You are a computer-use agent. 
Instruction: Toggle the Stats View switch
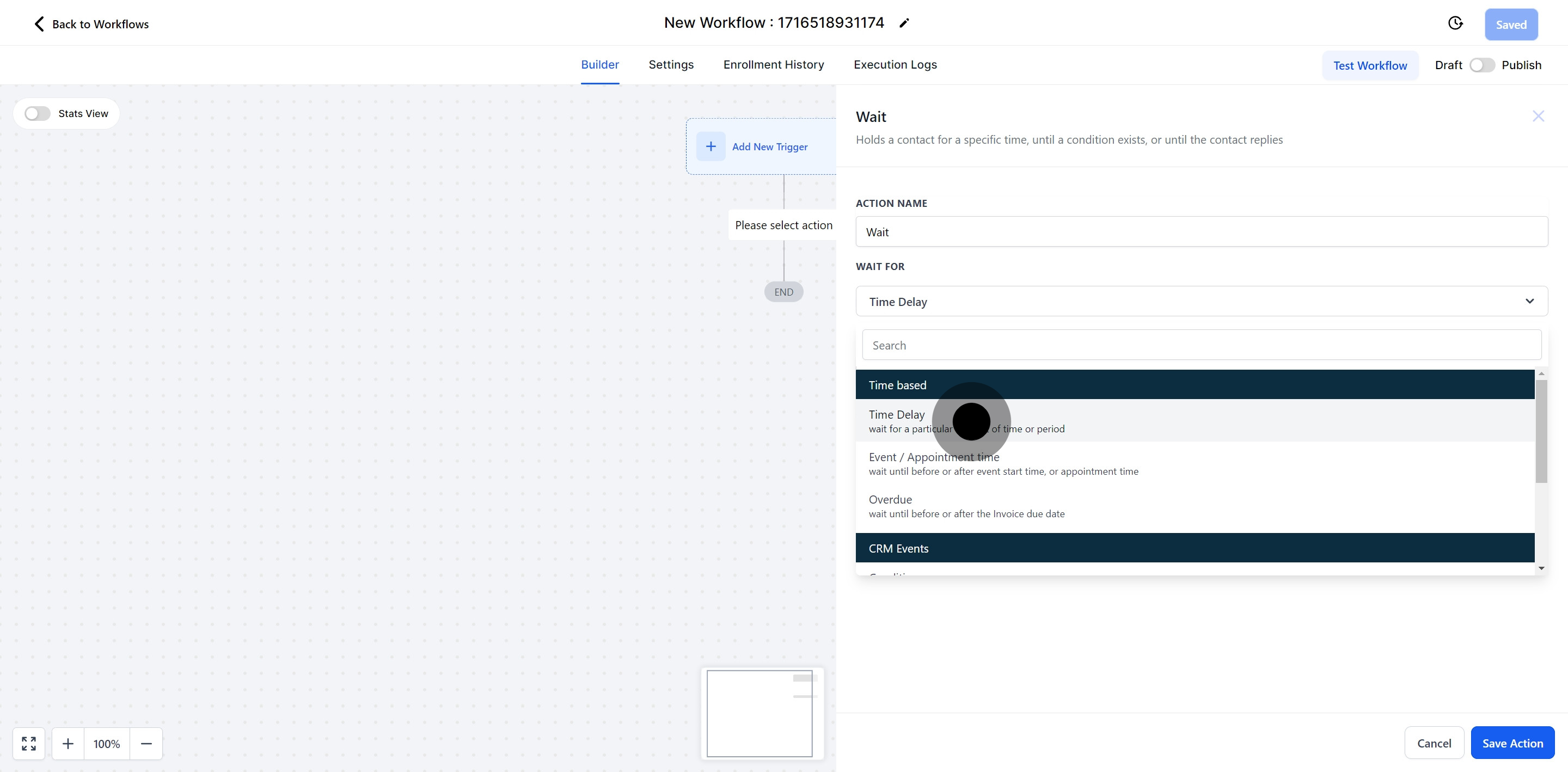pos(37,114)
